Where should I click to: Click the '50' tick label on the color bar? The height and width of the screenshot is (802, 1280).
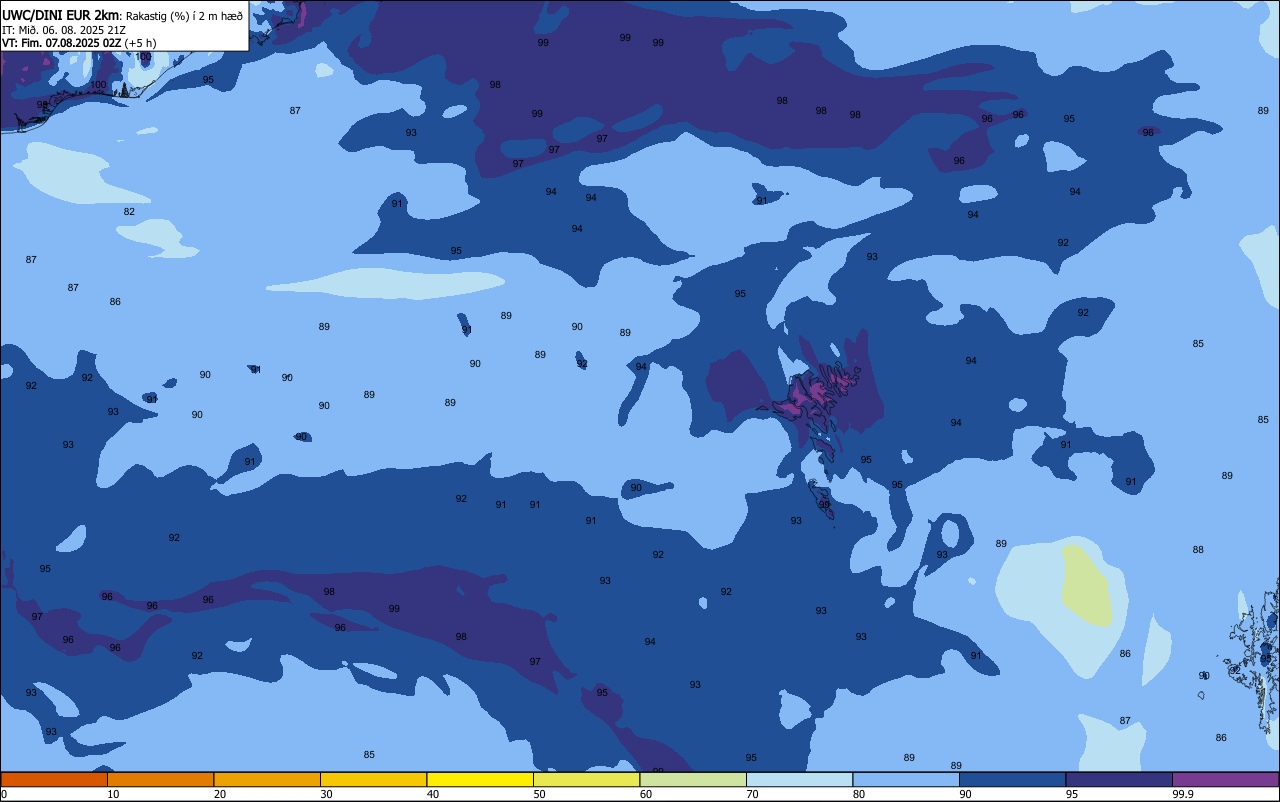click(x=539, y=794)
